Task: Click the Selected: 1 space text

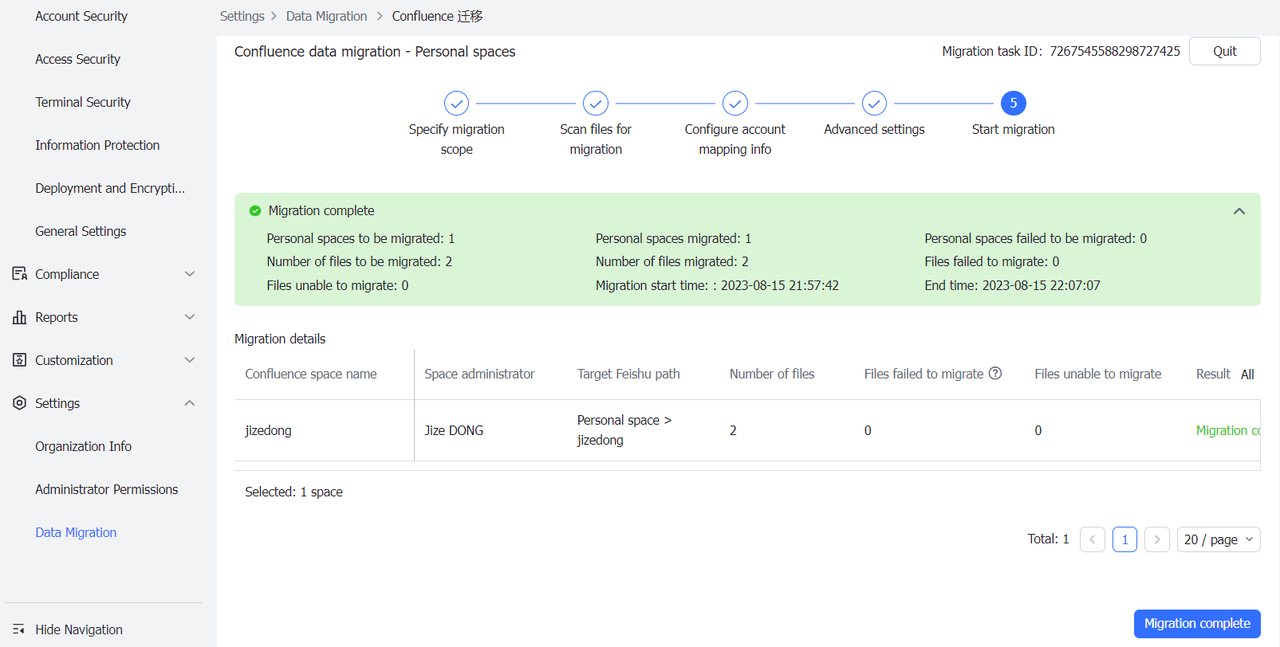Action: tap(294, 492)
